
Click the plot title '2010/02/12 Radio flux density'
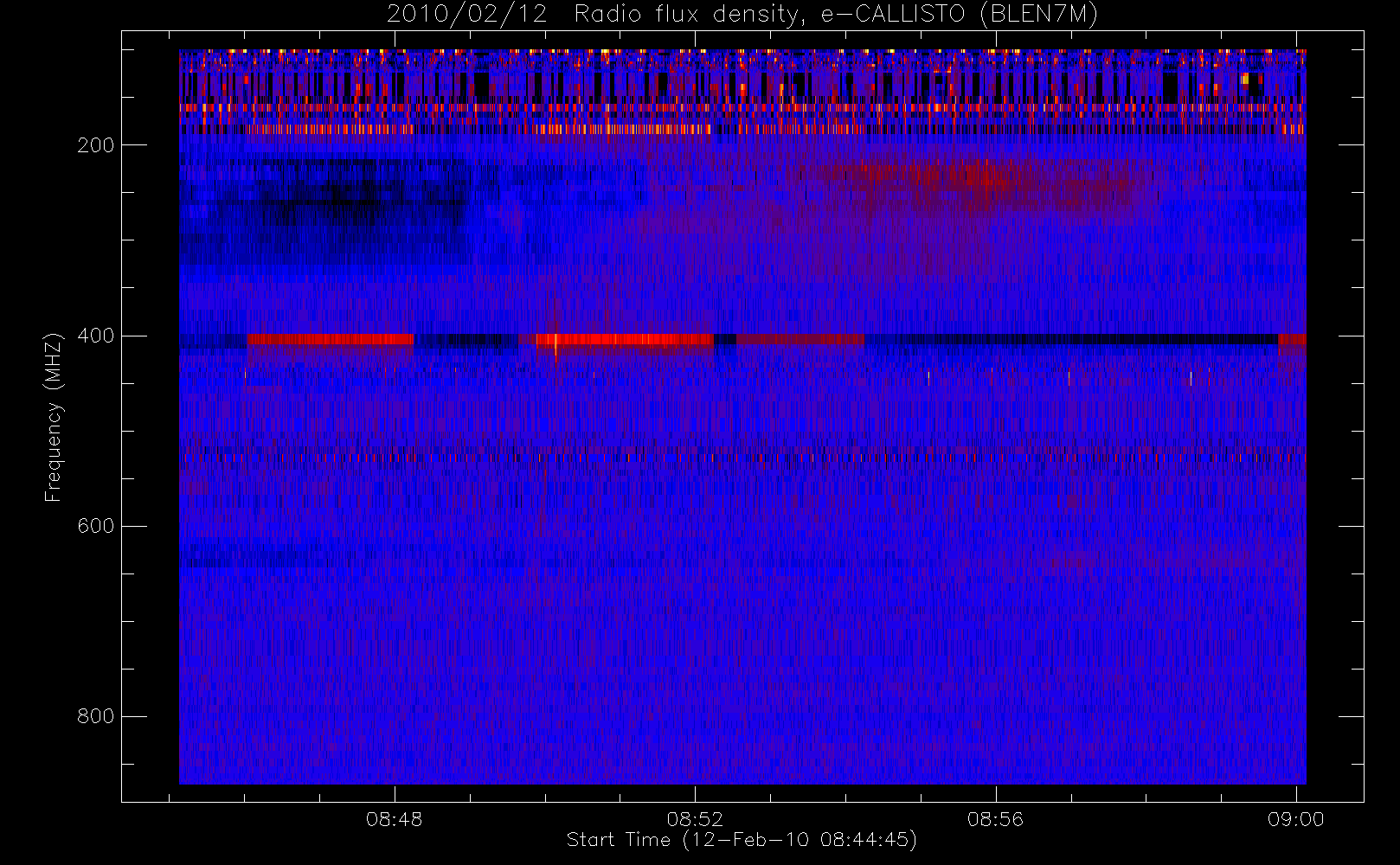(x=742, y=15)
